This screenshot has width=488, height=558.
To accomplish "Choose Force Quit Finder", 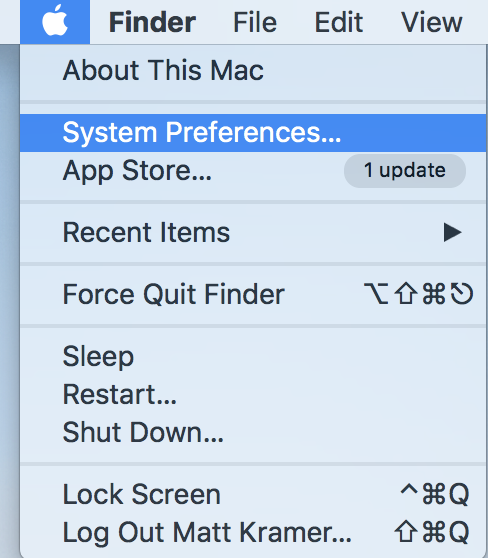I will coord(253,294).
